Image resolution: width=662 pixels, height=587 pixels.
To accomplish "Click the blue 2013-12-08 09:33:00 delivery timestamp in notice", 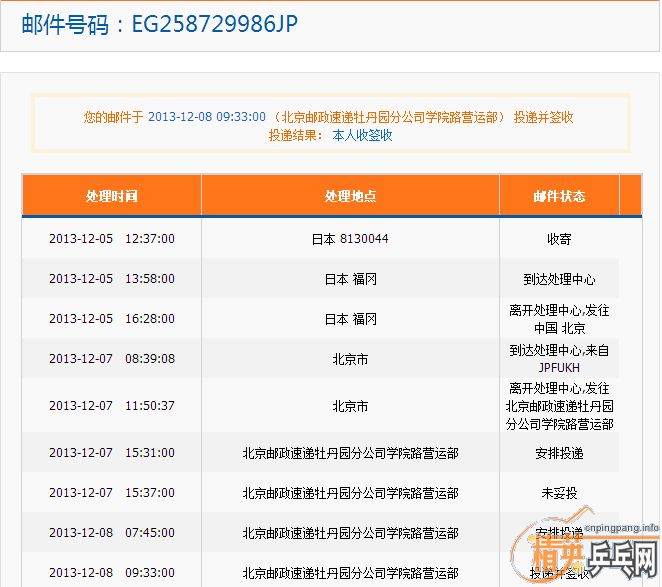I will coord(206,117).
